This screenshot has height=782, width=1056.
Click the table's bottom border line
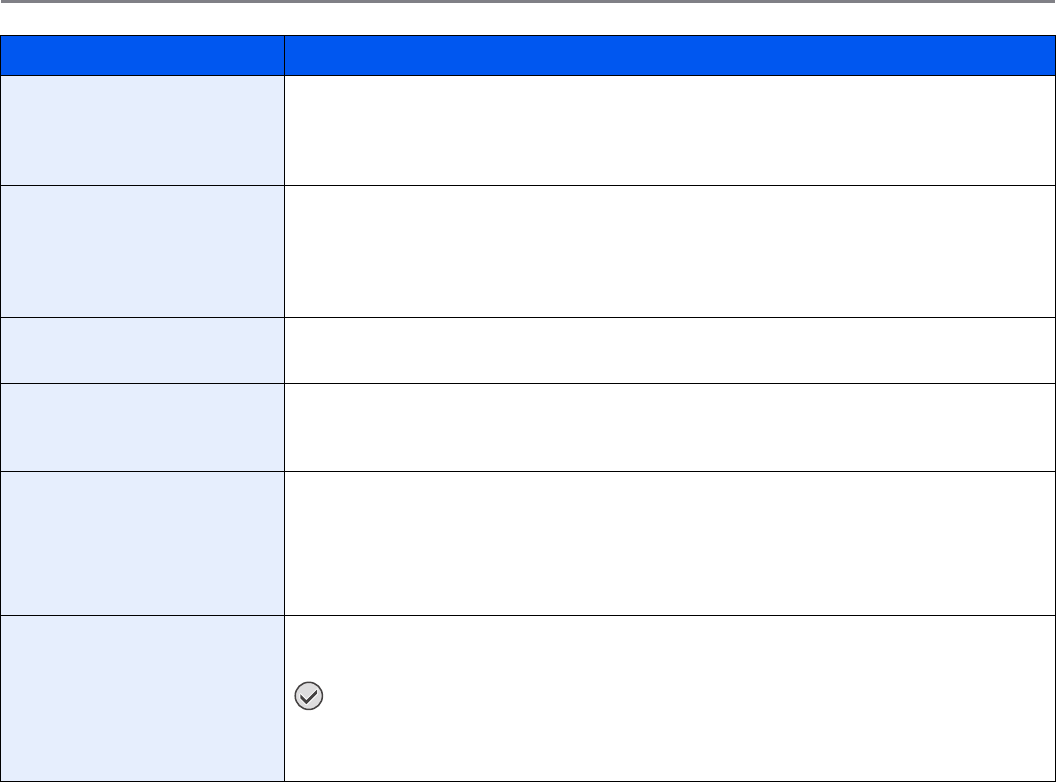coord(528,780)
